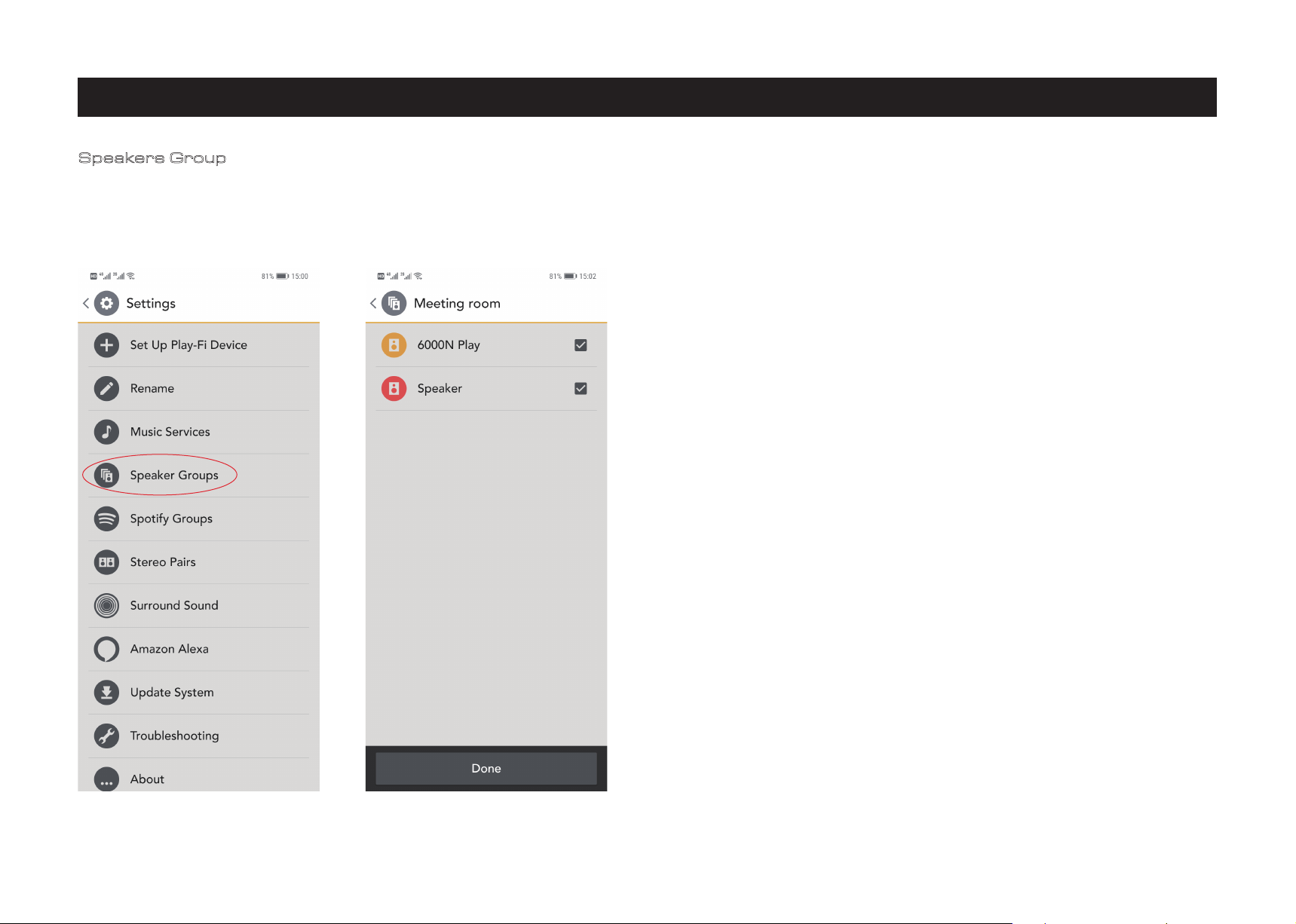Open Set Up Play-Fi Device
Viewport: 1296px width, 924px height.
coord(199,345)
